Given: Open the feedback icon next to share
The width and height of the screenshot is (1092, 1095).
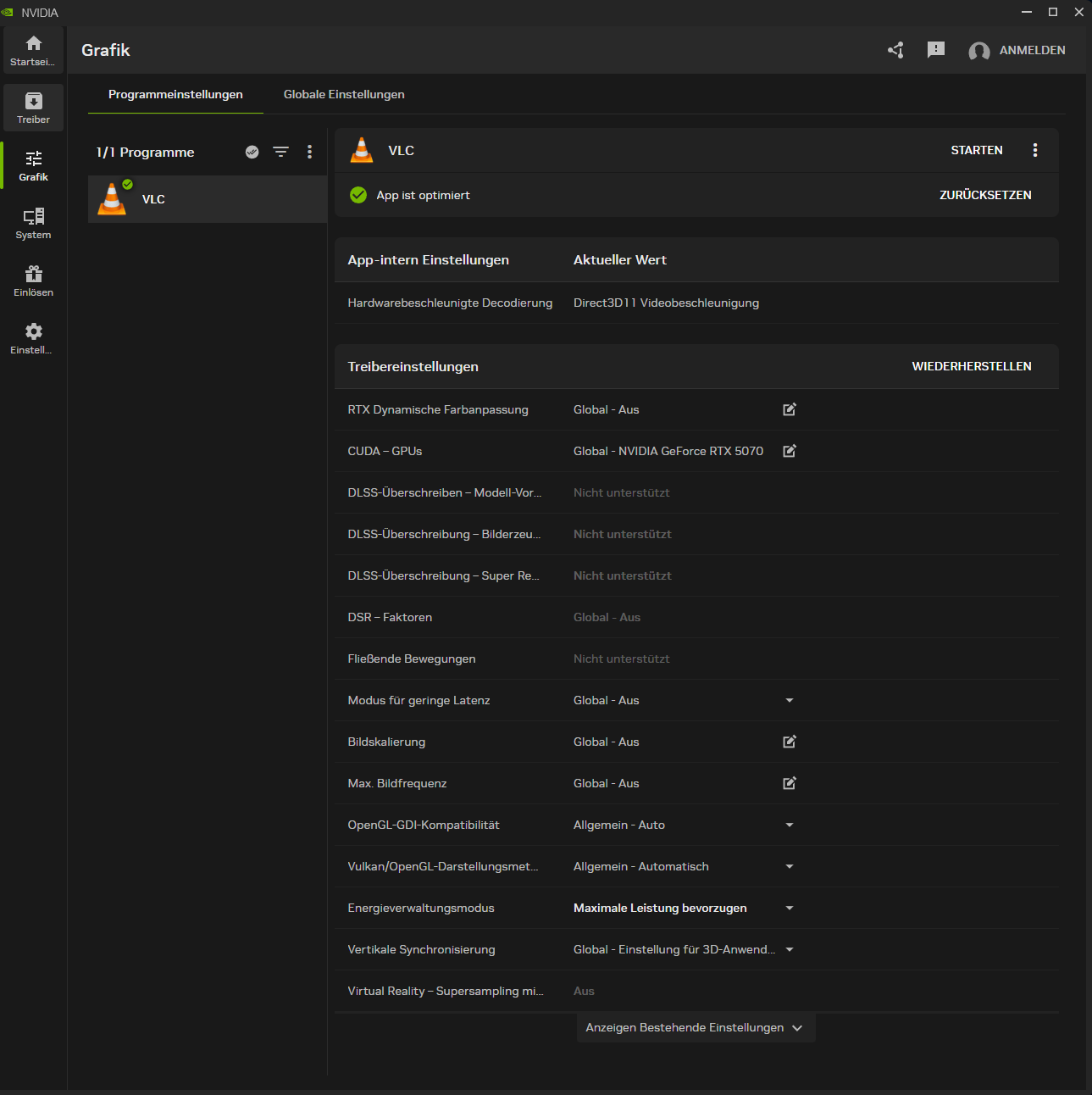Looking at the screenshot, I should 936,50.
